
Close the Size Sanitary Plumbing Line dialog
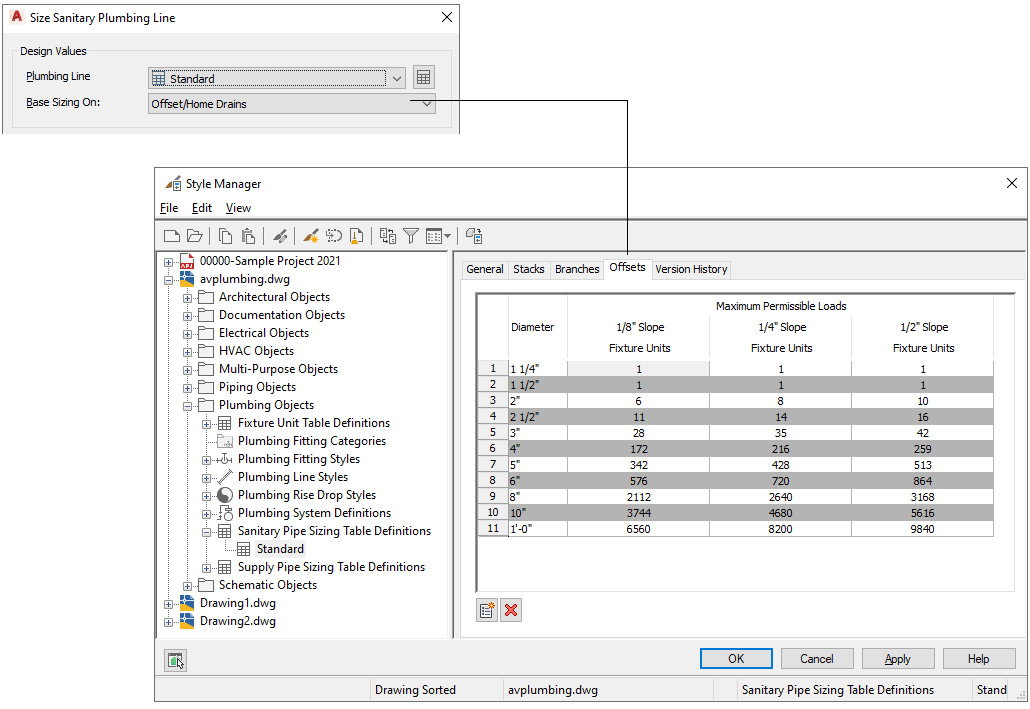(x=447, y=17)
